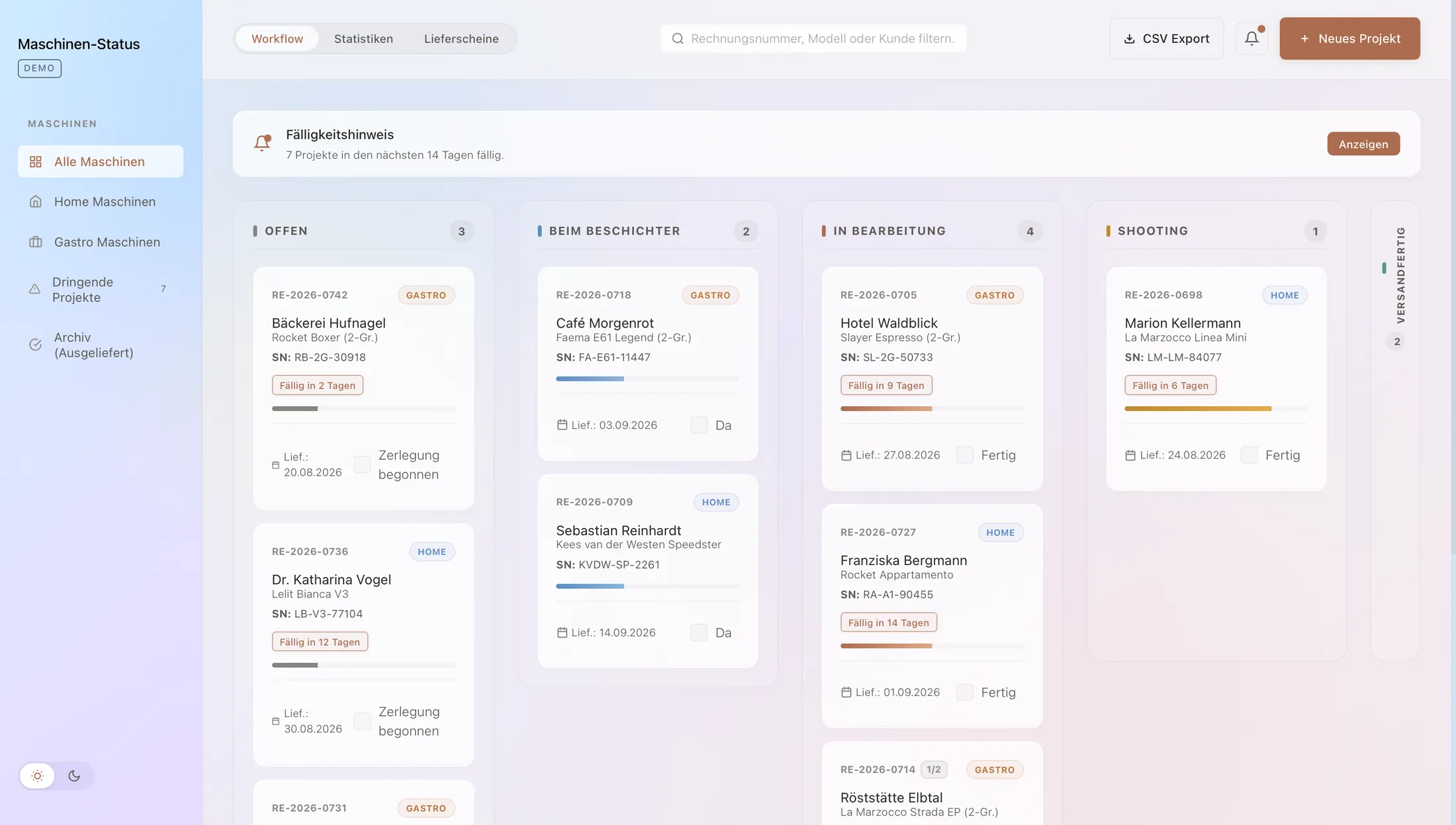The height and width of the screenshot is (825, 1456).
Task: Click calendar icon on Hotel Waldblick card
Action: click(x=846, y=455)
